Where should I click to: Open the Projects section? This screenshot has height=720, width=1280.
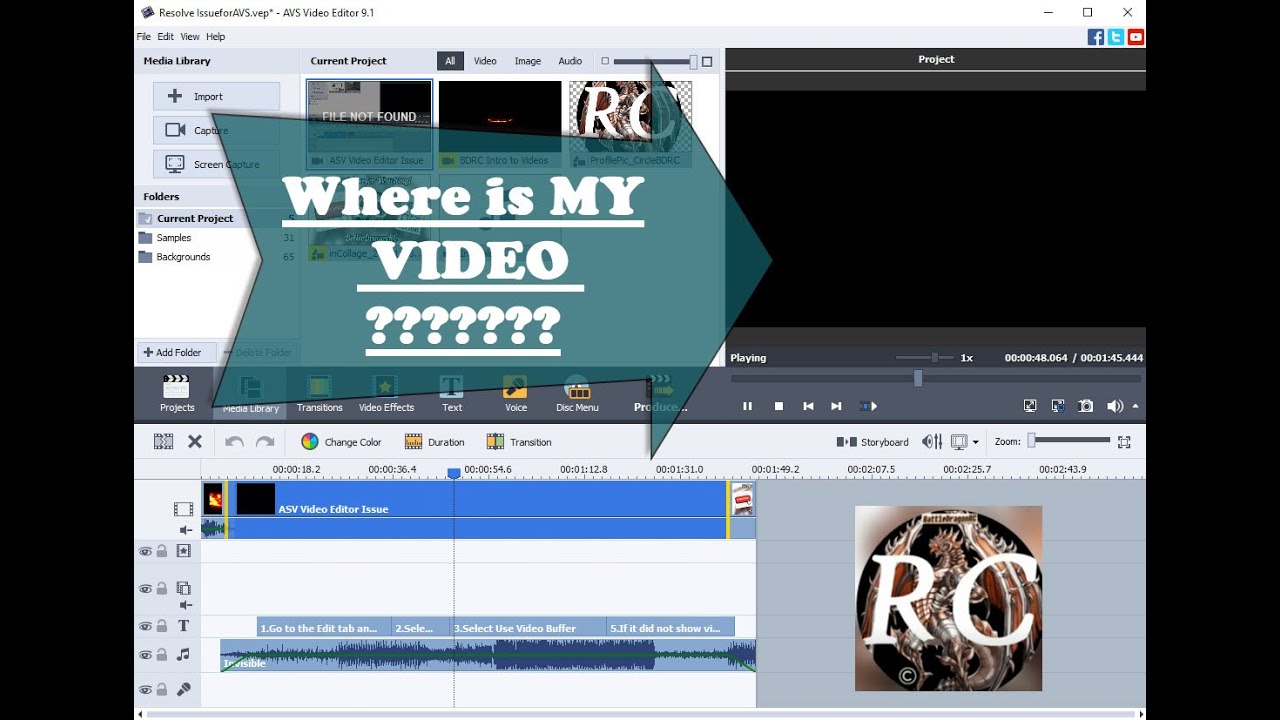(177, 393)
